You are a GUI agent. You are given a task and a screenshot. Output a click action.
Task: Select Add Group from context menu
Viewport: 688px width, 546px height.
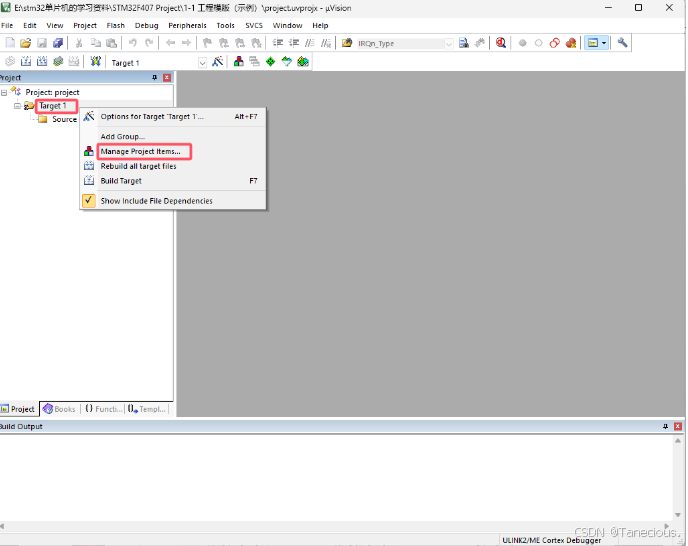pos(173,136)
